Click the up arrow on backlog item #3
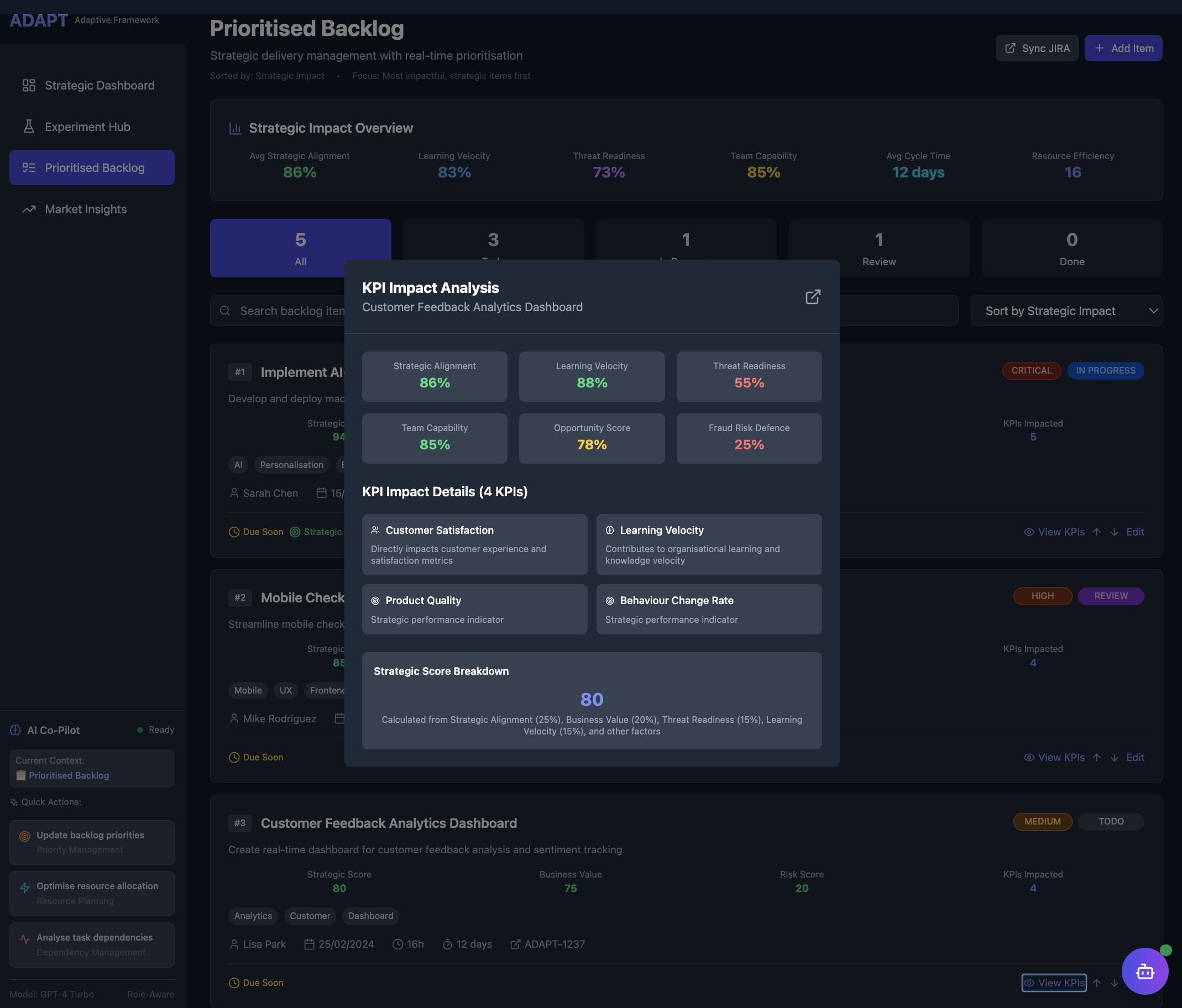Screen dimensions: 1182x1008 pyautogui.click(x=1096, y=983)
